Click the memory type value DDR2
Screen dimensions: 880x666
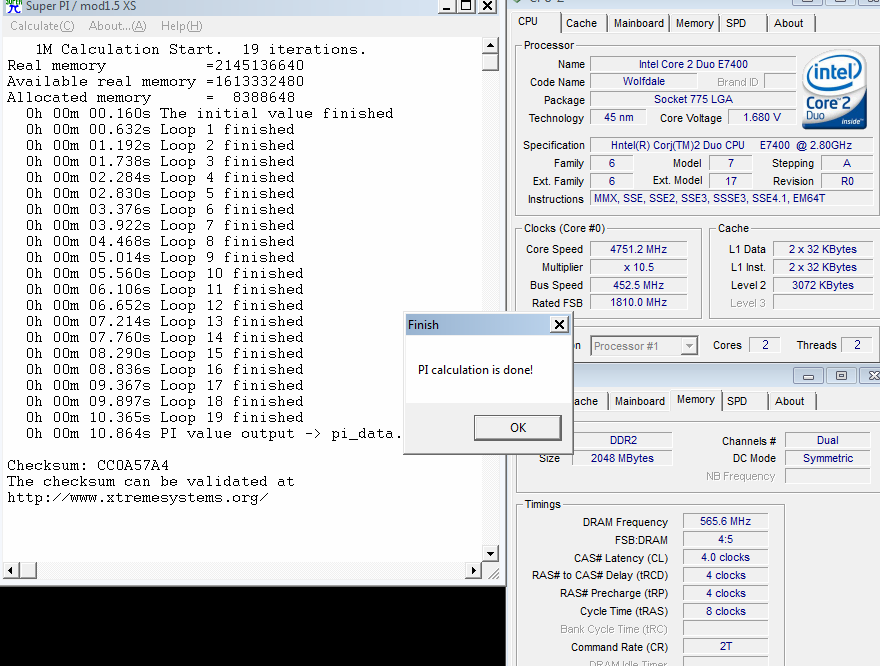pos(623,440)
